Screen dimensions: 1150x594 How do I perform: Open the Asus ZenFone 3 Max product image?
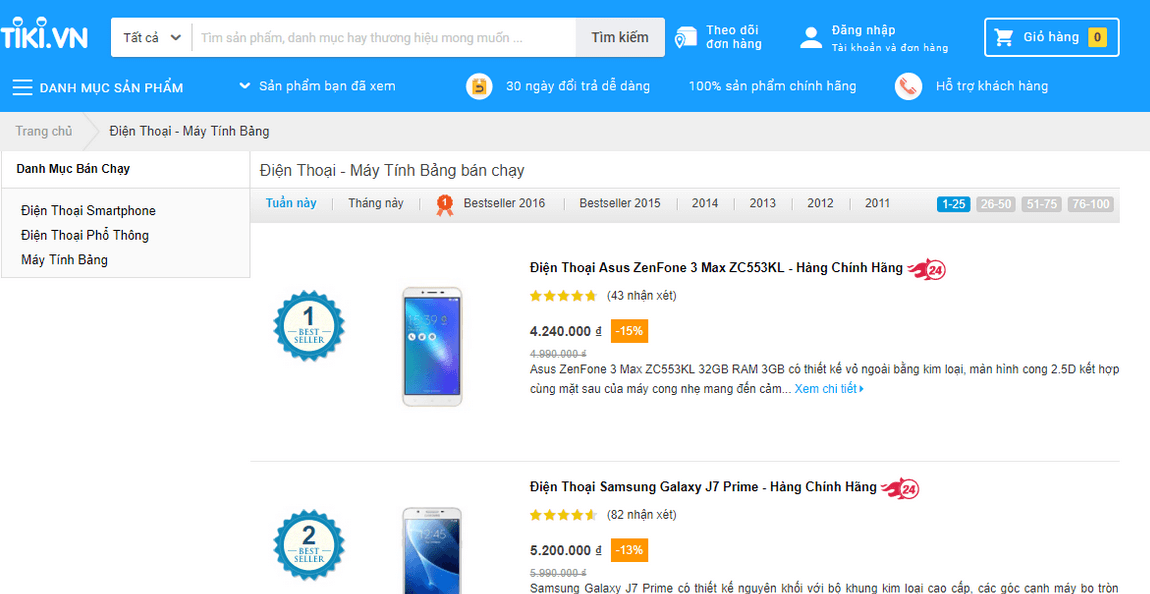tap(433, 347)
